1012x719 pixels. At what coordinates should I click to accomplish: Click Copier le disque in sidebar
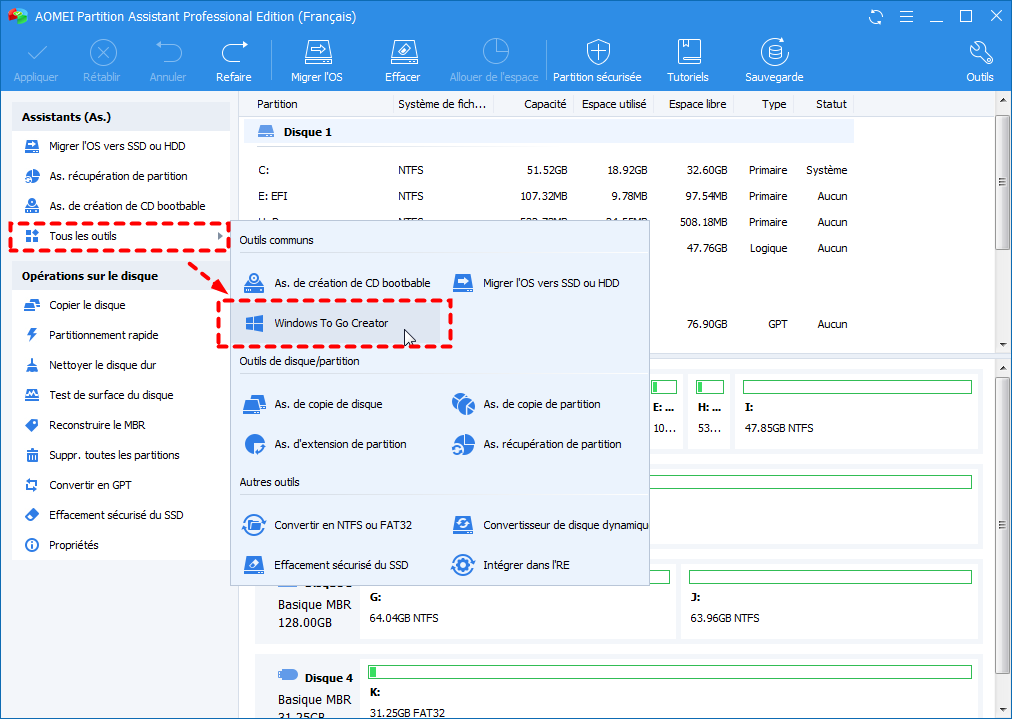point(87,305)
